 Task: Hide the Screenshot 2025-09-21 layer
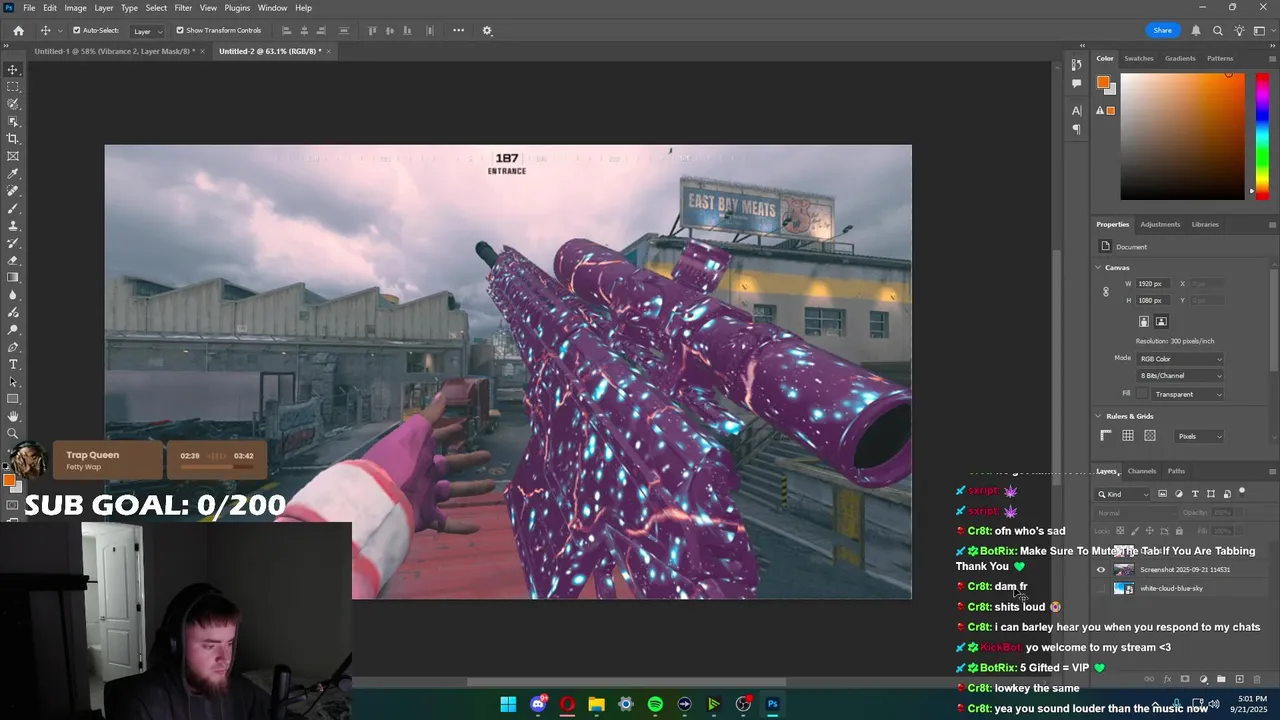point(1101,570)
